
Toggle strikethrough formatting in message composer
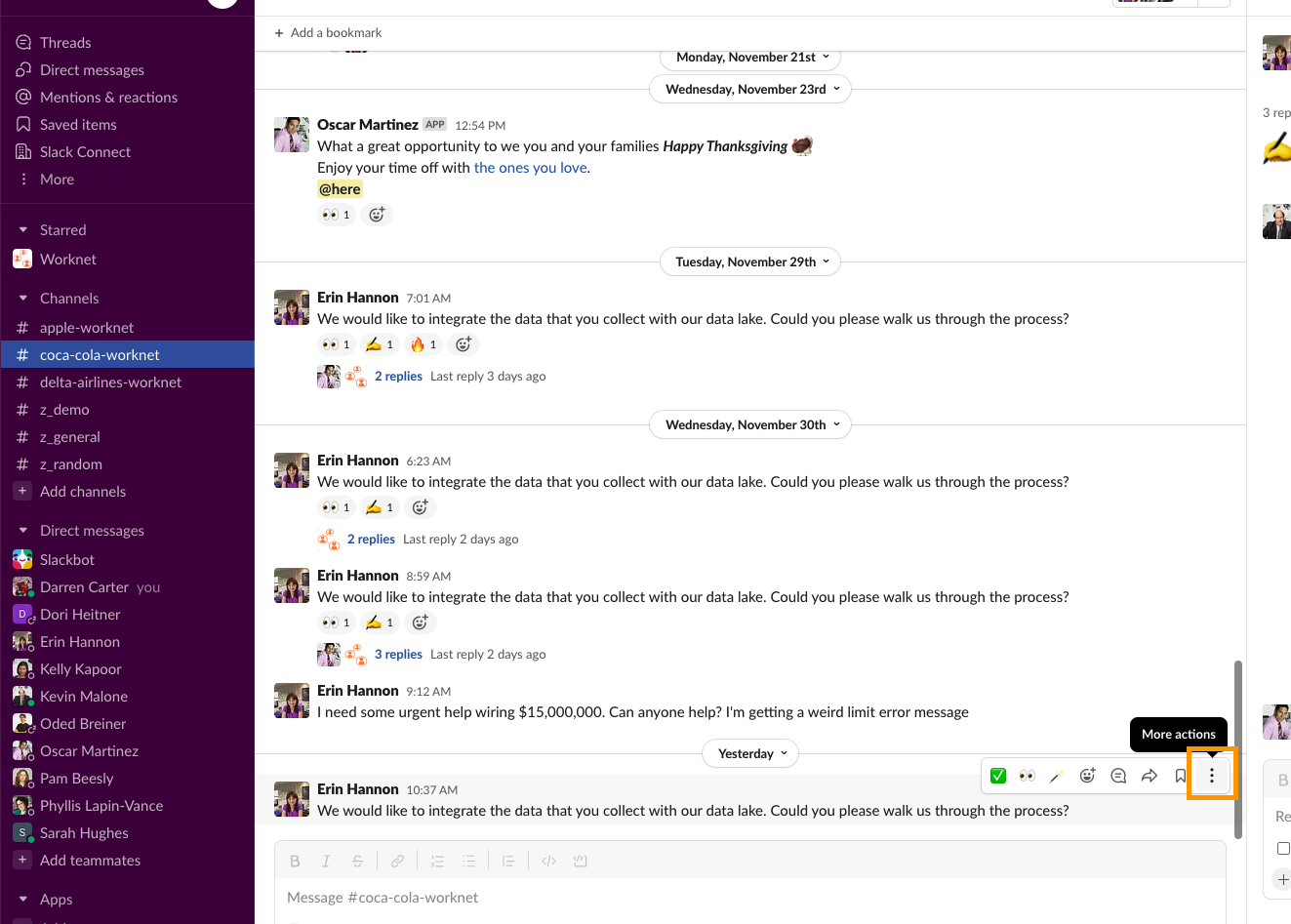357,861
